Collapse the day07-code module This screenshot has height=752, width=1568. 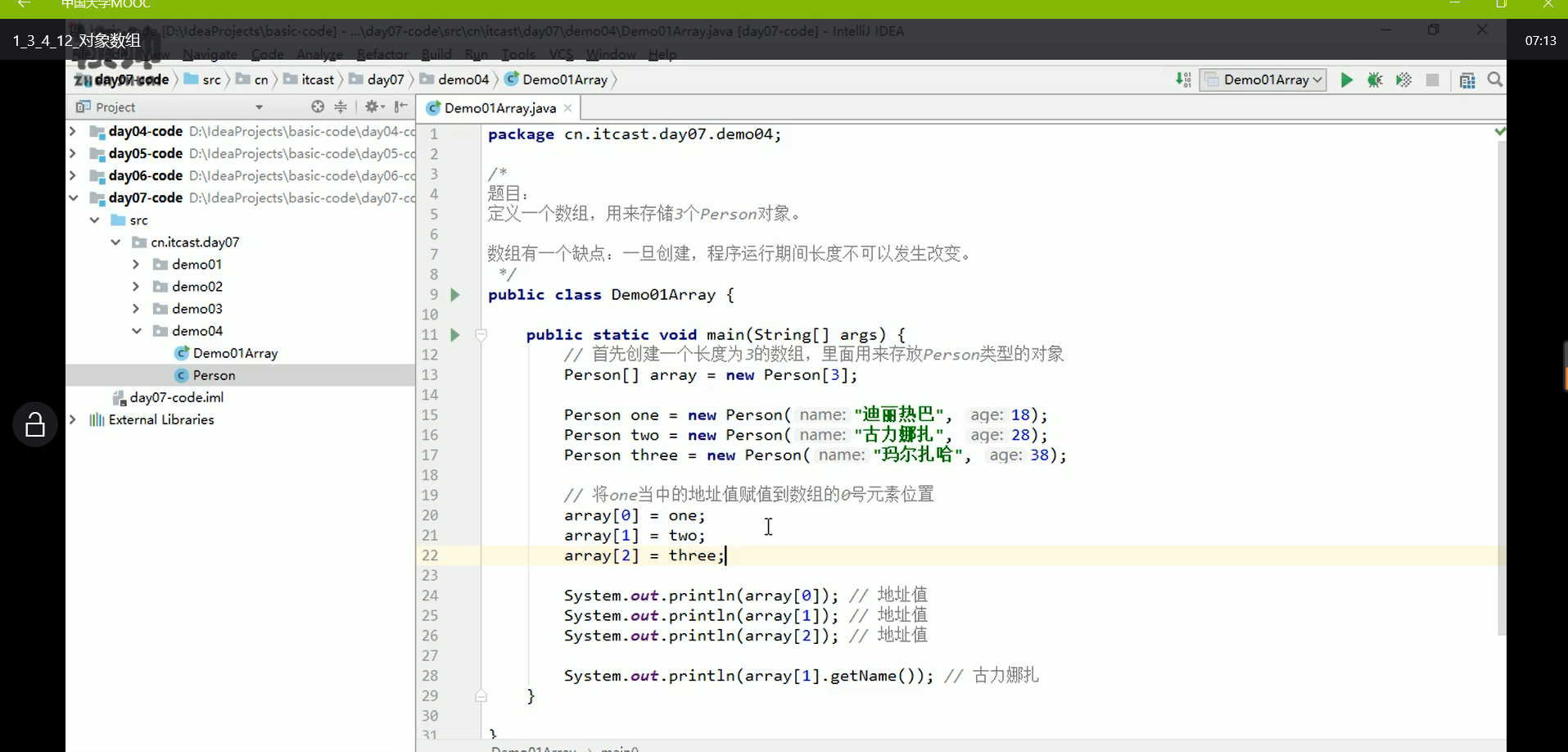coord(73,197)
